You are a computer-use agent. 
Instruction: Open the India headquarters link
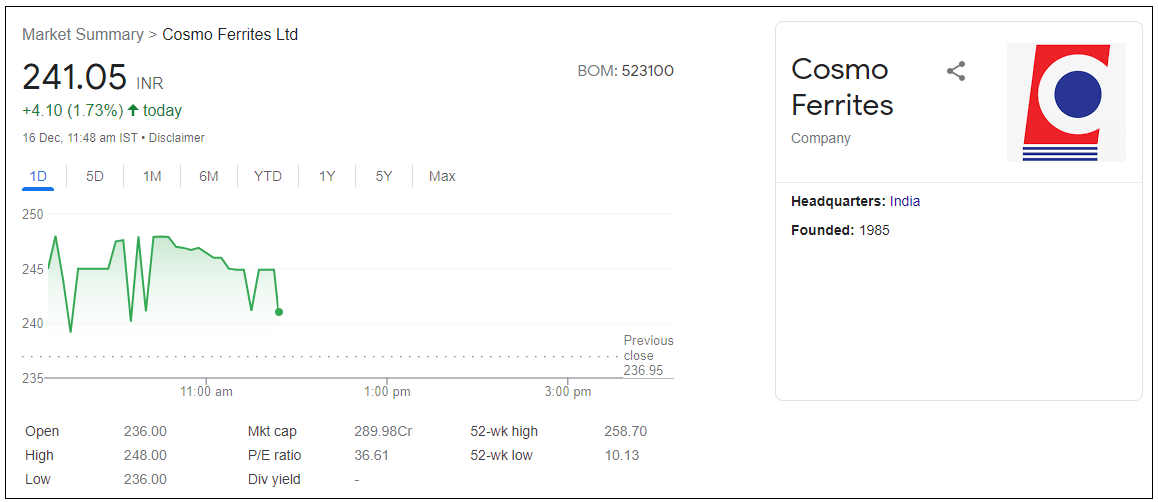pos(905,201)
